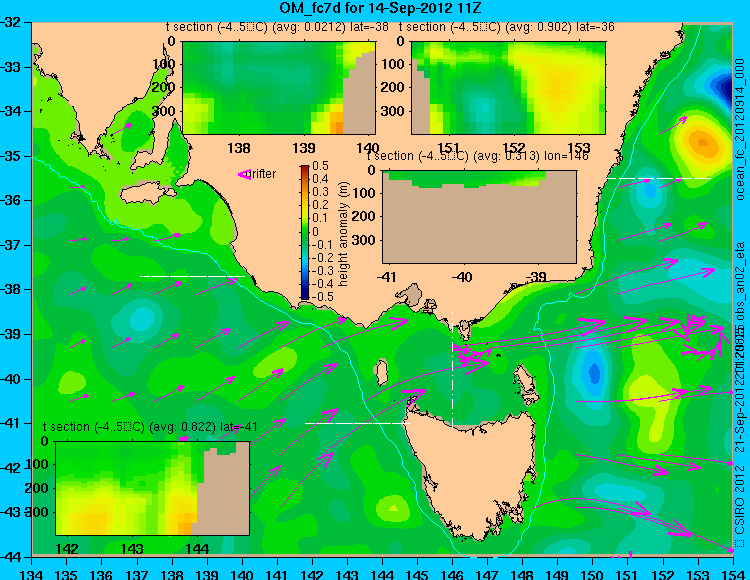Click the vertical 'CSIRO 2012' credit text
The height and width of the screenshot is (580, 750).
tap(740, 500)
